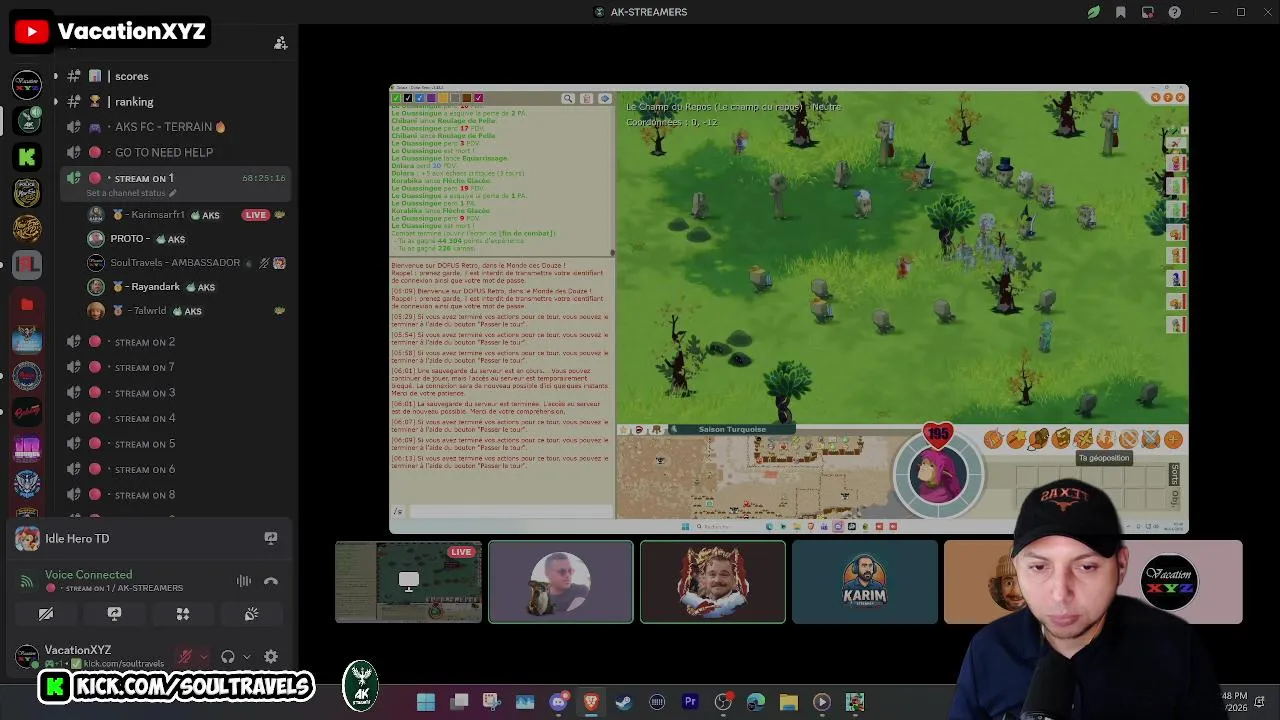Toggle green chat filter checkbox in Dofus
Viewport: 1280px width, 720px height.
[397, 98]
